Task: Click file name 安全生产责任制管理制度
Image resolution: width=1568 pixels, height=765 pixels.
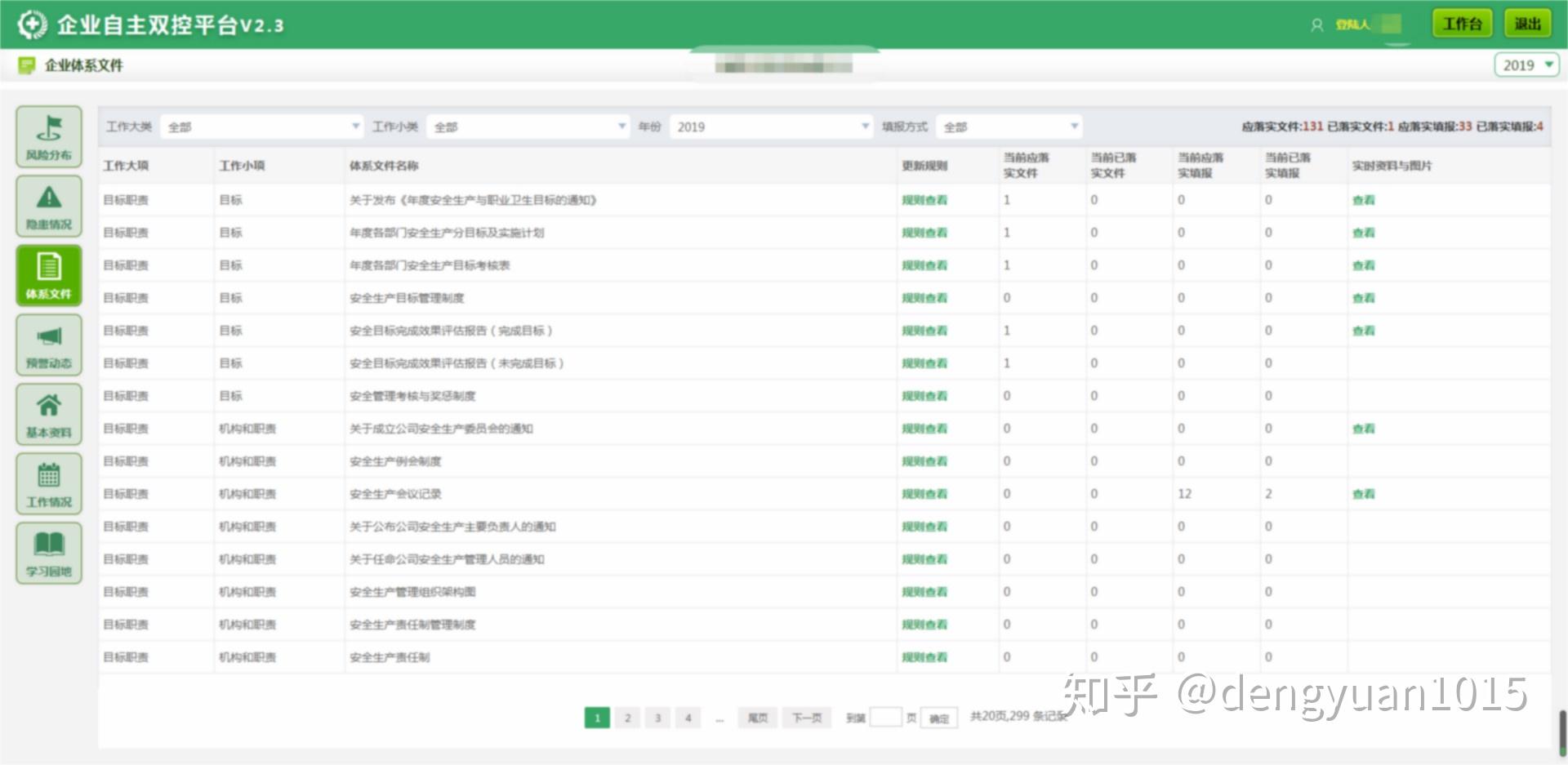Action: (412, 625)
